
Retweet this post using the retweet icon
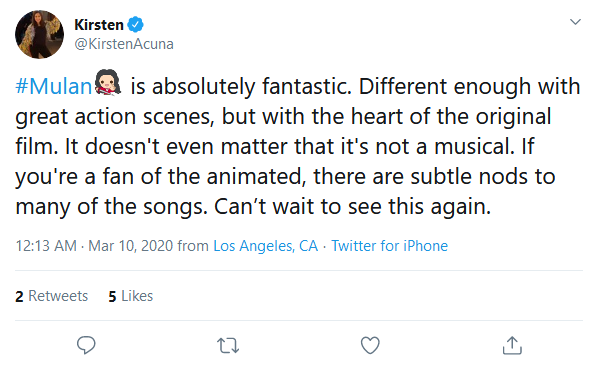228,345
